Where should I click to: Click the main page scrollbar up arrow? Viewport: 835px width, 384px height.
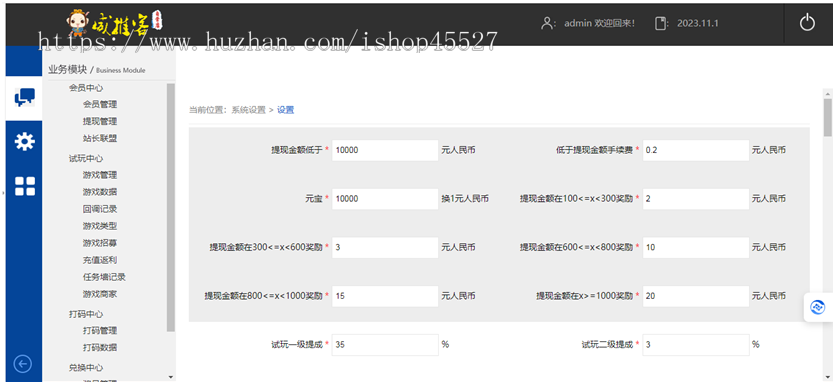point(828,93)
